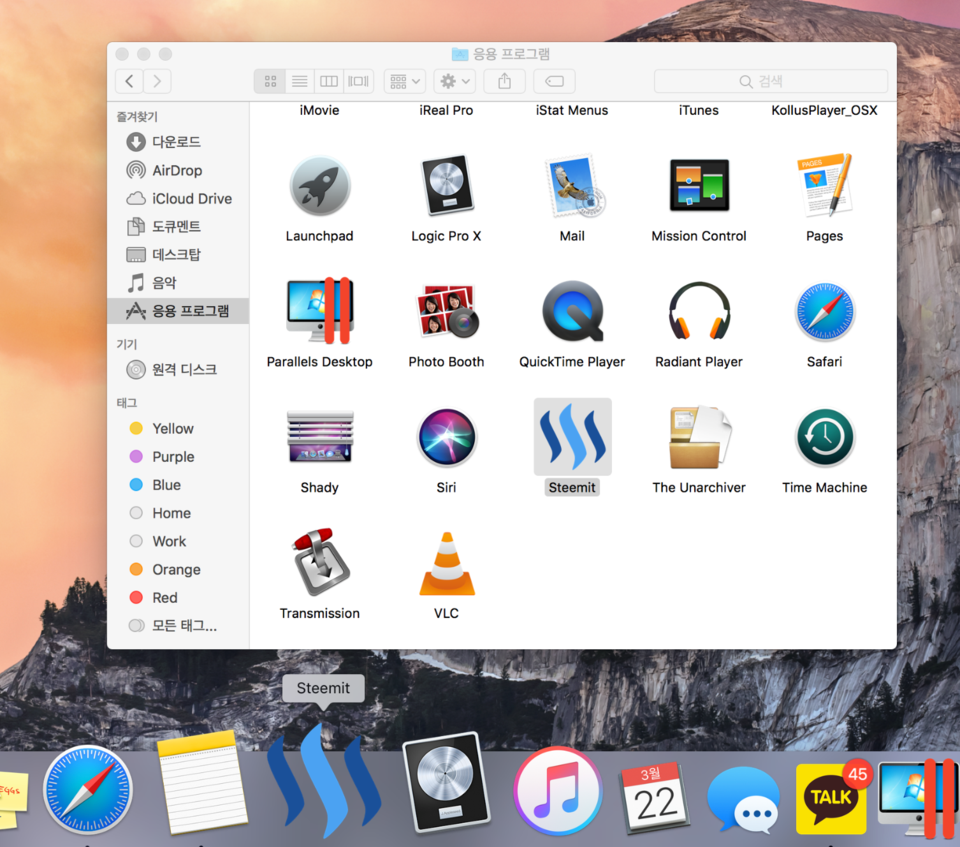Image resolution: width=960 pixels, height=847 pixels.
Task: Open 원격 디스크 in the sidebar
Action: [178, 369]
